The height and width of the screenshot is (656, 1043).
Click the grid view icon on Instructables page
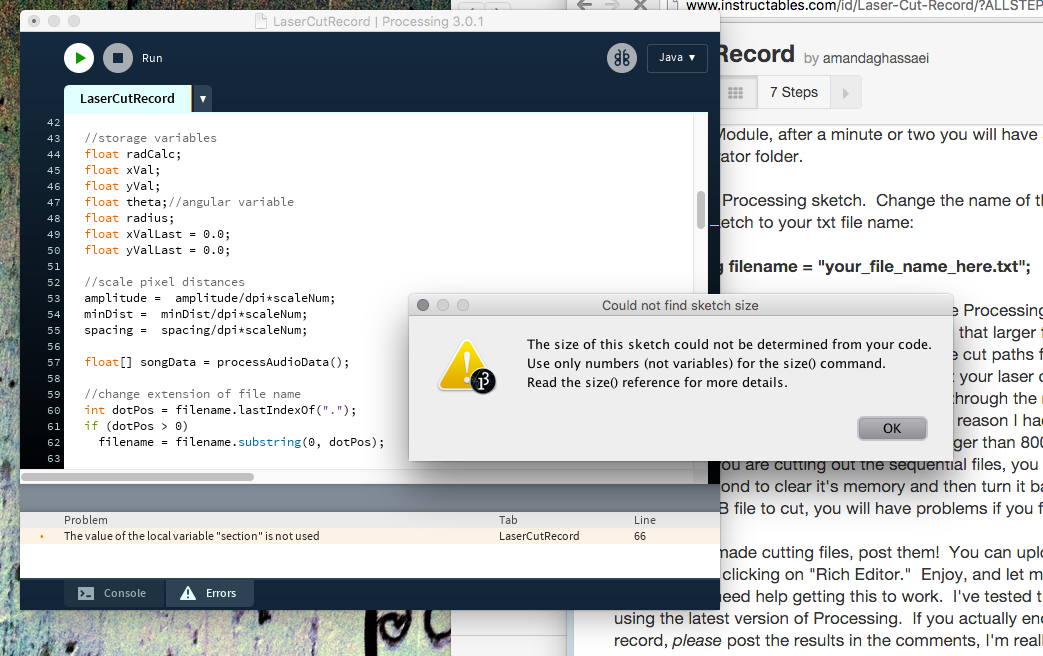pyautogui.click(x=735, y=93)
